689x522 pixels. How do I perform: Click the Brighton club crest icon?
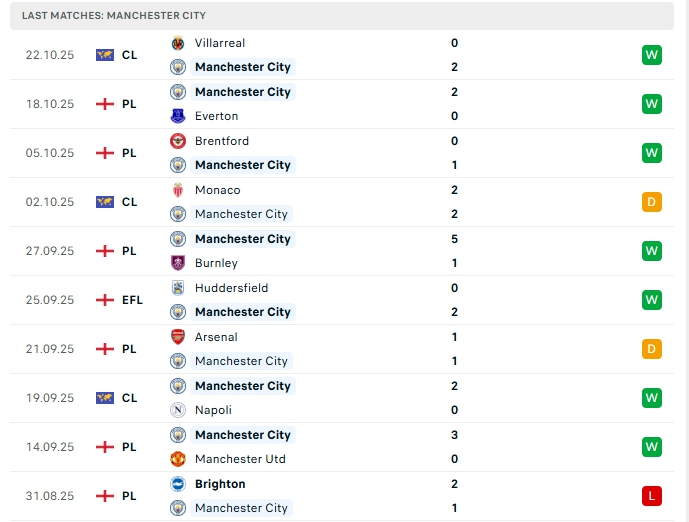pyautogui.click(x=178, y=484)
